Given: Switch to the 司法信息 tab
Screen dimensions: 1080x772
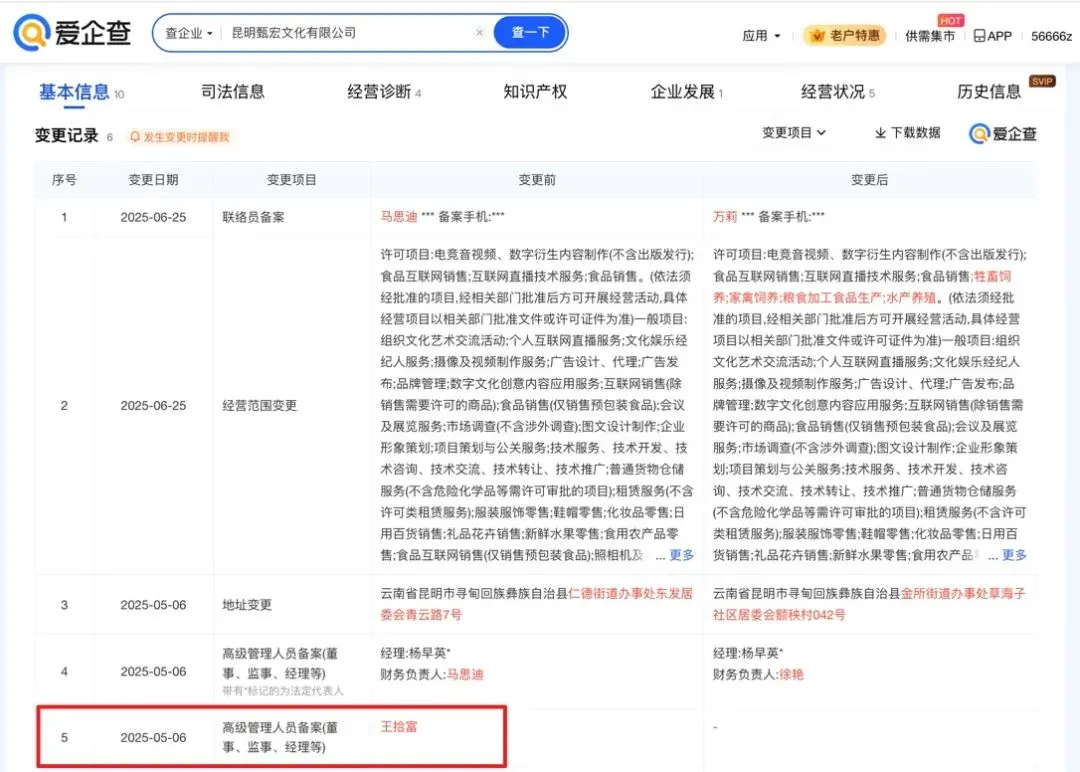Looking at the screenshot, I should [233, 92].
